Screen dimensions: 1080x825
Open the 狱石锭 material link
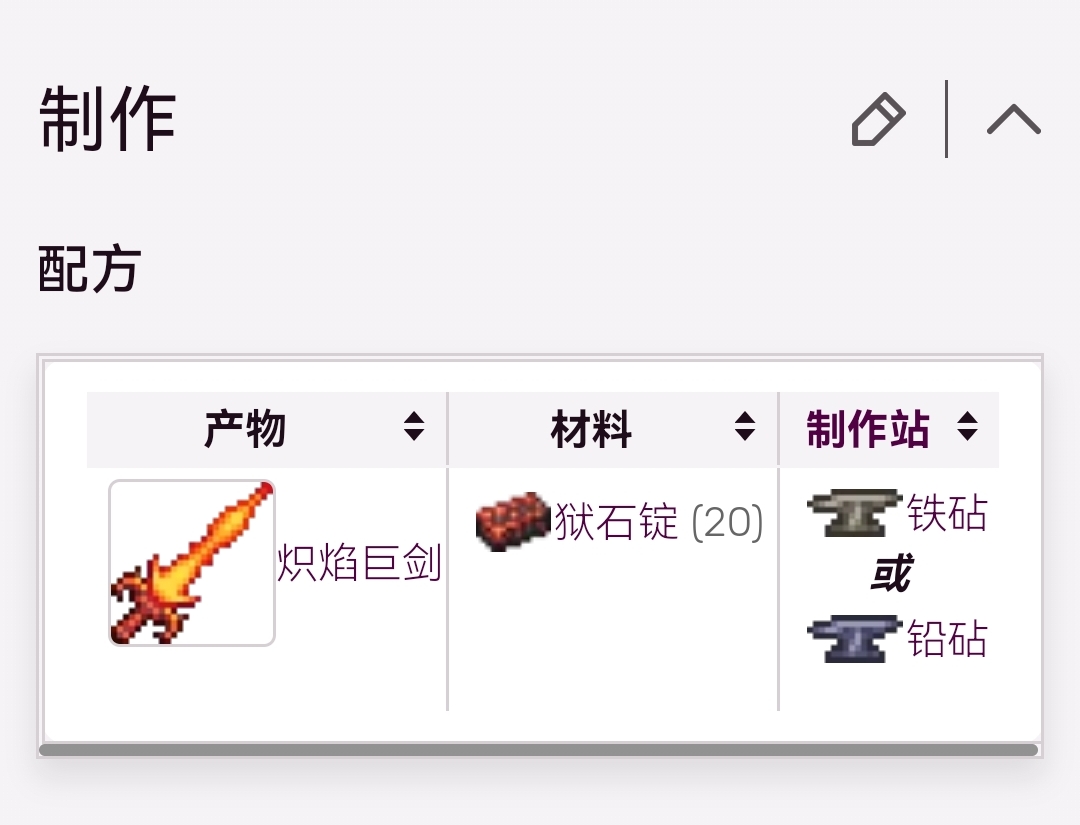[x=616, y=521]
